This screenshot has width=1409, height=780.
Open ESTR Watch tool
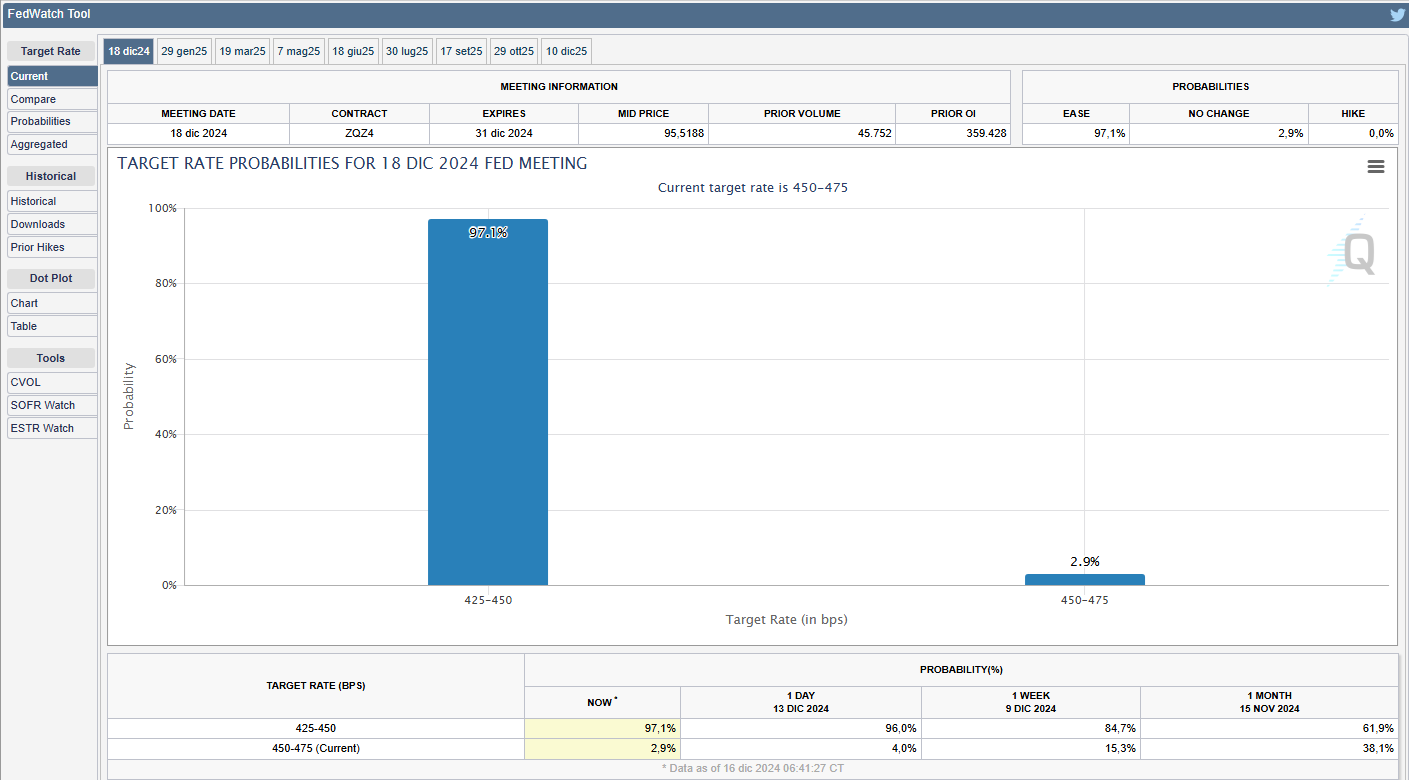52,428
